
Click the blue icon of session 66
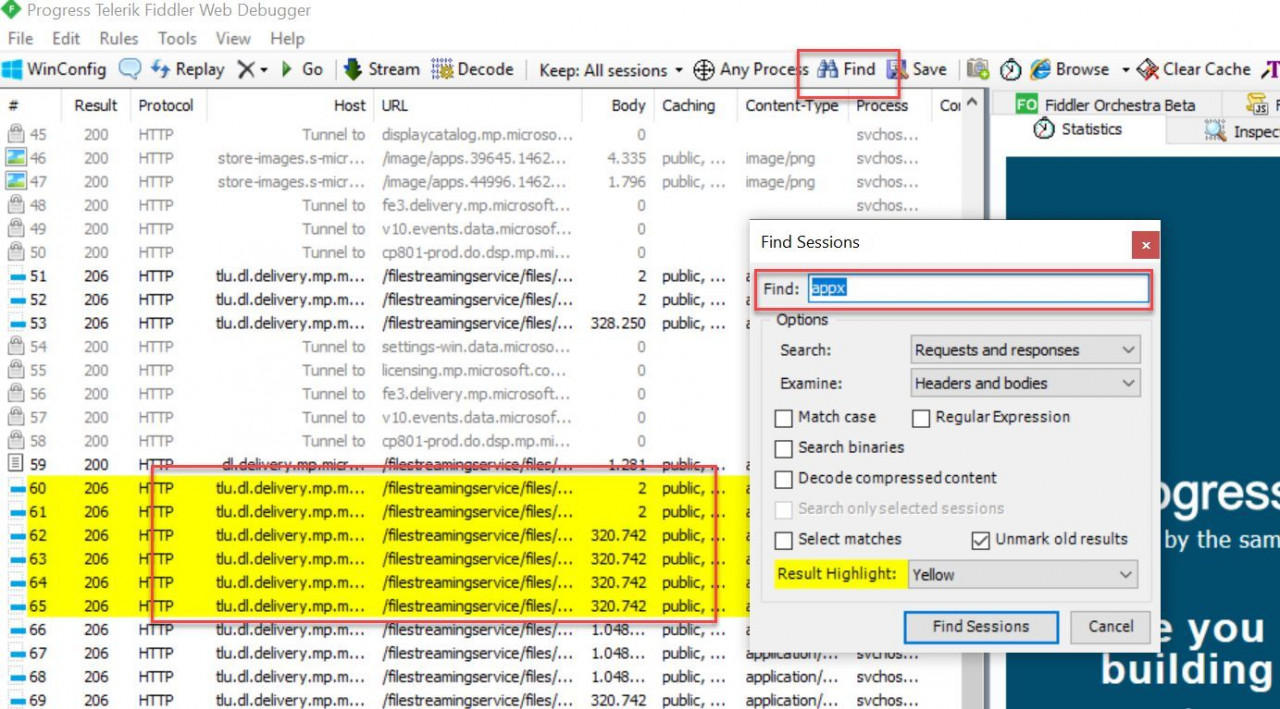15,630
